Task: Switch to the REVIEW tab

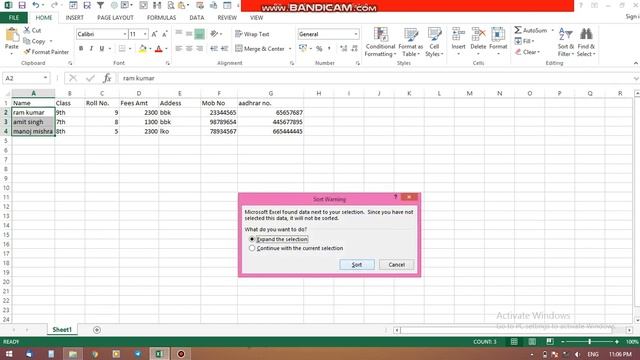Action: pos(227,18)
